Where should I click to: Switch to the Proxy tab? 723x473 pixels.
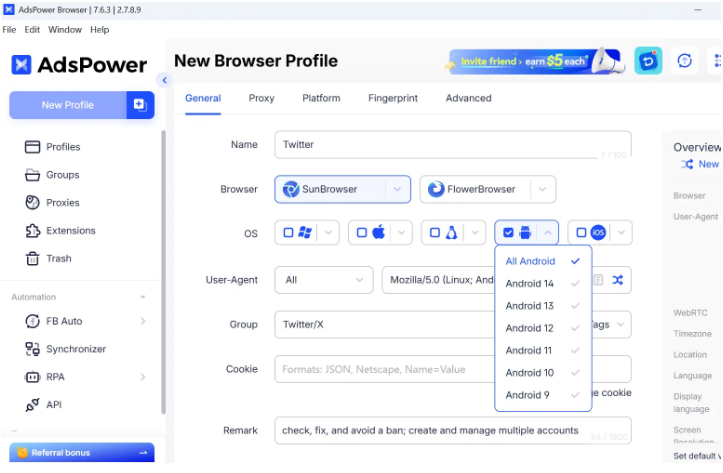pyautogui.click(x=261, y=98)
